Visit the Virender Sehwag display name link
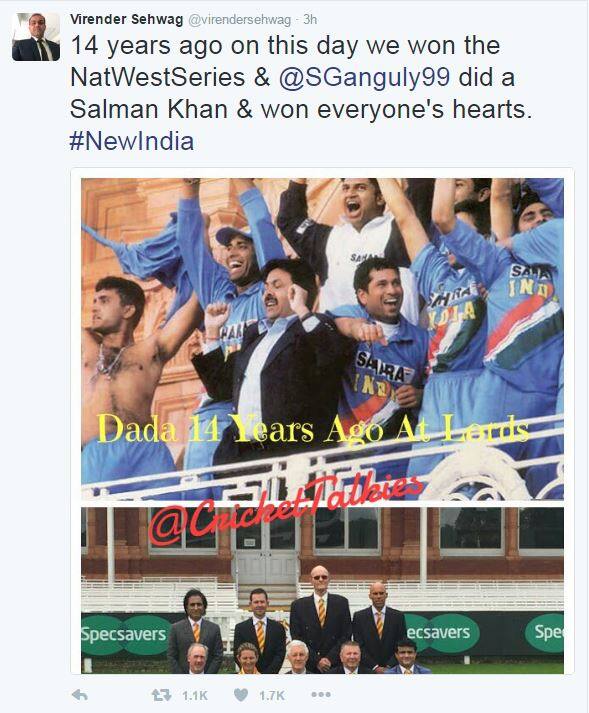Screen dimensions: 589x713 [x=126, y=20]
